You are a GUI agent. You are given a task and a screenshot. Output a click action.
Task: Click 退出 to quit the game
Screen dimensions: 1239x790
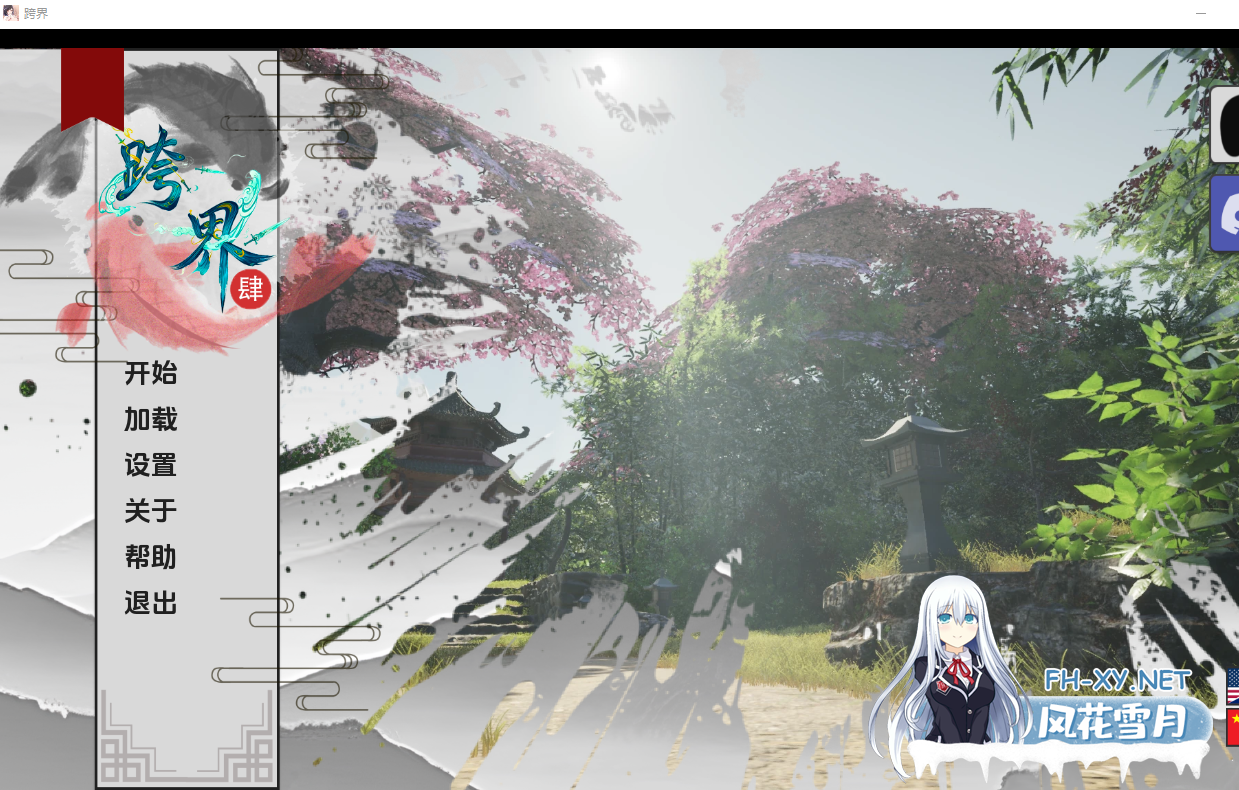149,603
